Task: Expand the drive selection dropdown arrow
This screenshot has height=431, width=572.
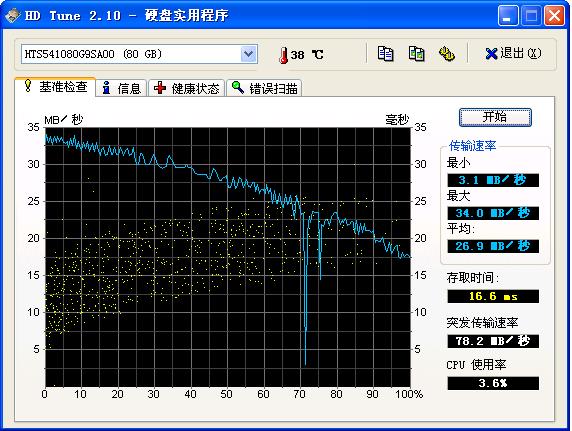Action: click(x=249, y=54)
